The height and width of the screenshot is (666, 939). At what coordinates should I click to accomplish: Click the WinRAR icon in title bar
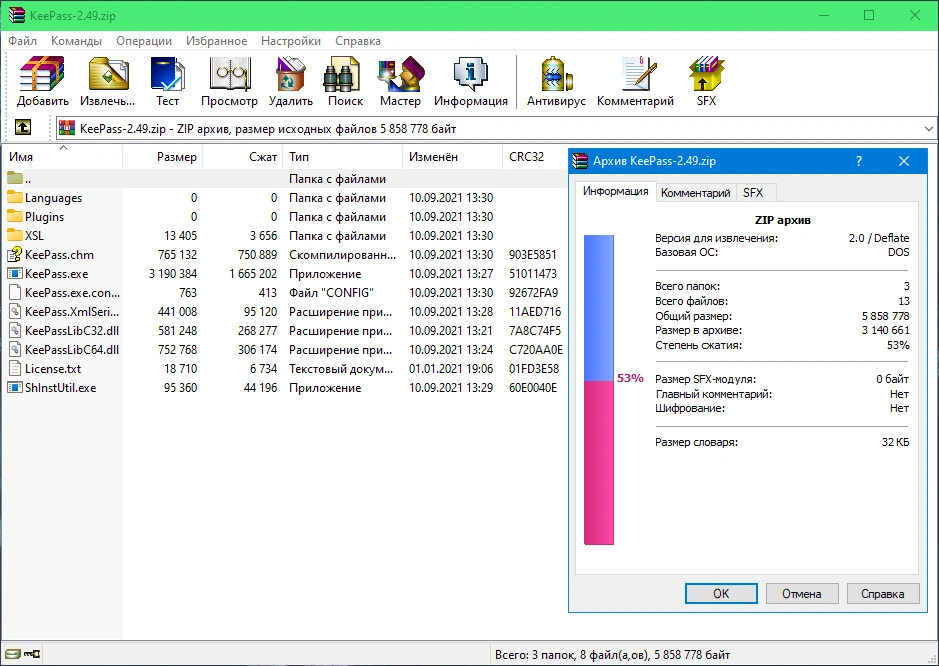(17, 15)
